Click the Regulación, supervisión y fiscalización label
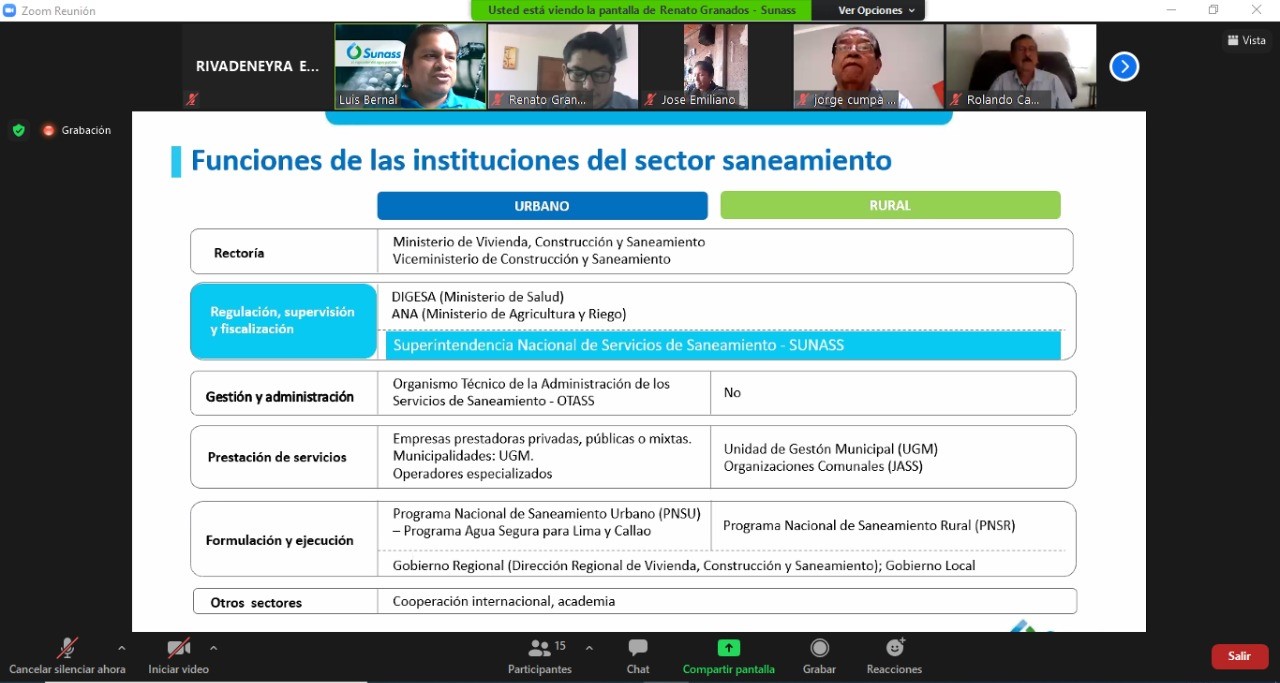Viewport: 1280px width, 683px height. pyautogui.click(x=283, y=320)
